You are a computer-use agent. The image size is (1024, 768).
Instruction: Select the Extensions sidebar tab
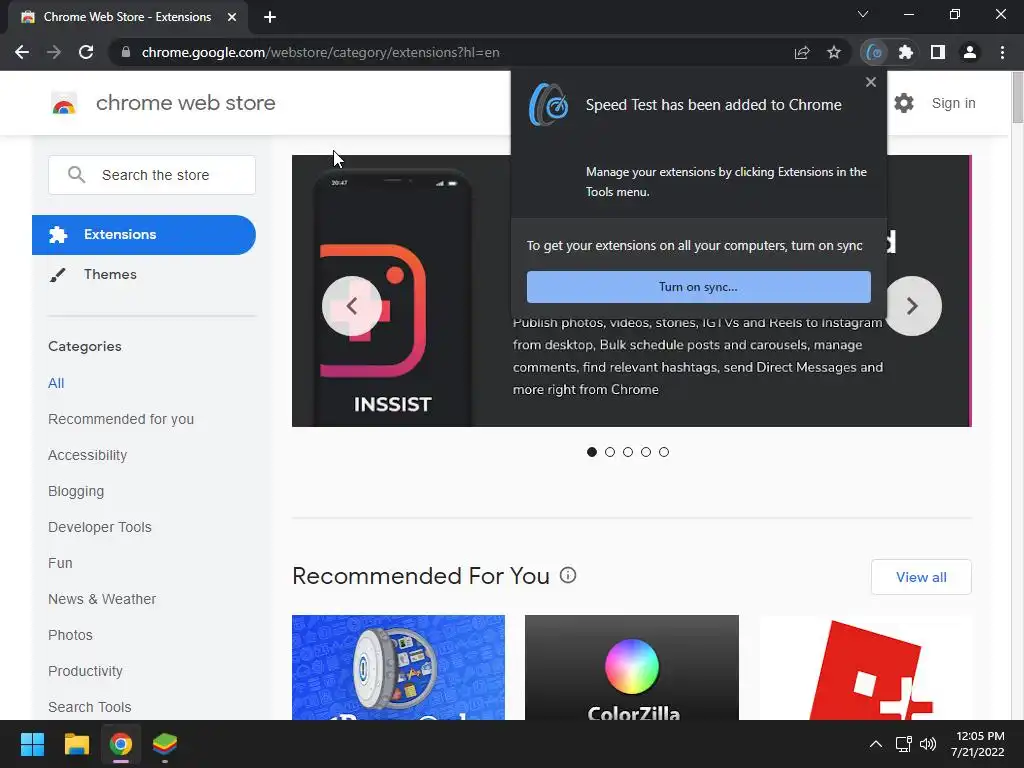point(144,234)
